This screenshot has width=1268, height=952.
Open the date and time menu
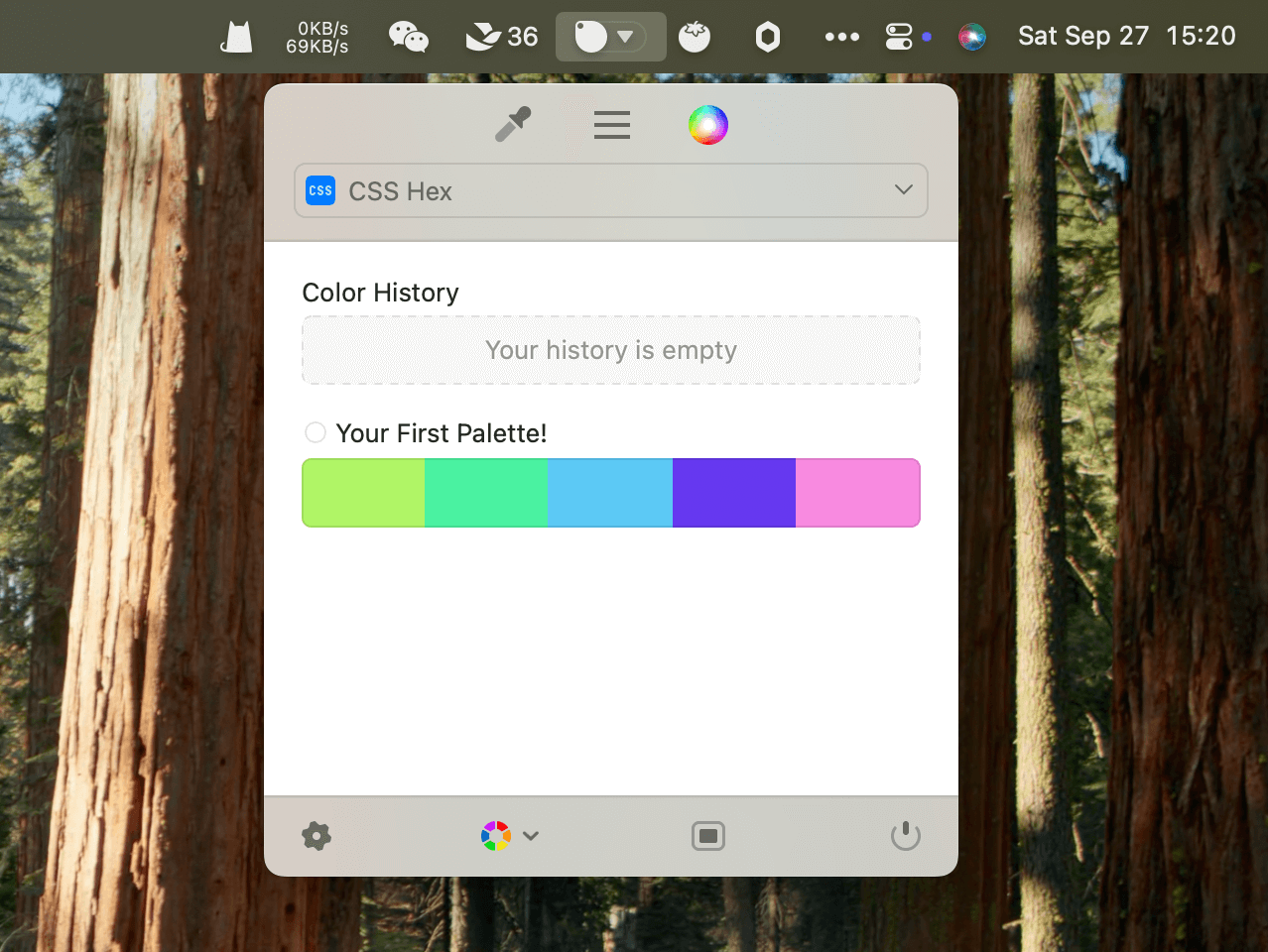click(1126, 37)
